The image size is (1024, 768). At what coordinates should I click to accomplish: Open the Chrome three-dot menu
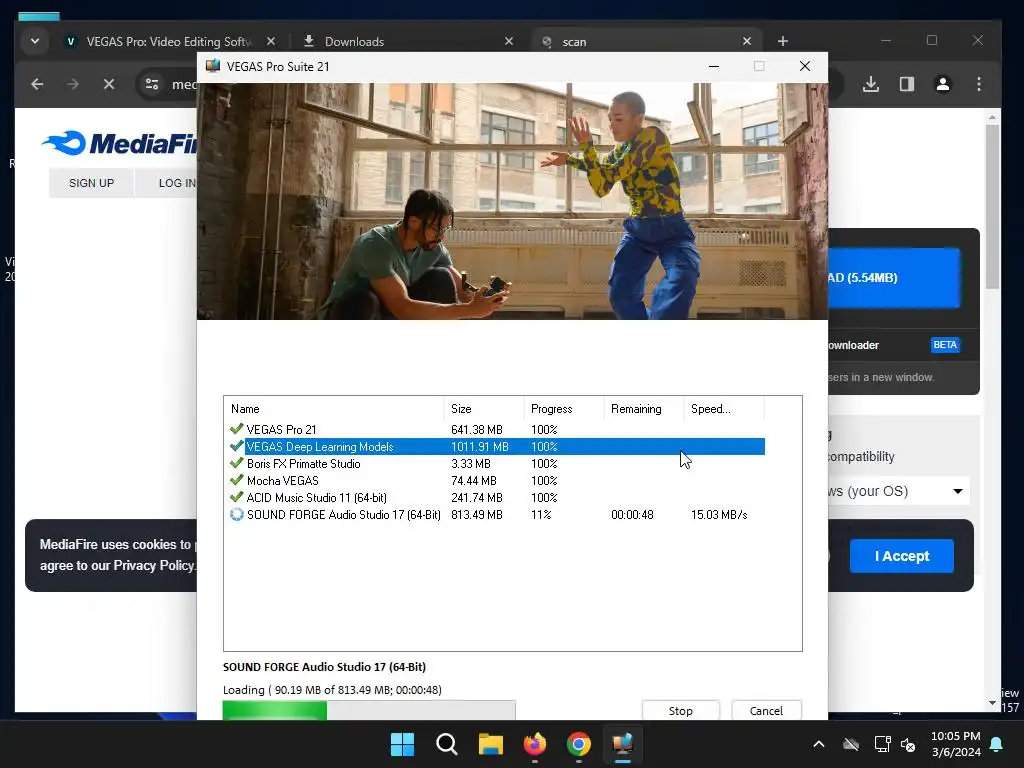tap(978, 84)
